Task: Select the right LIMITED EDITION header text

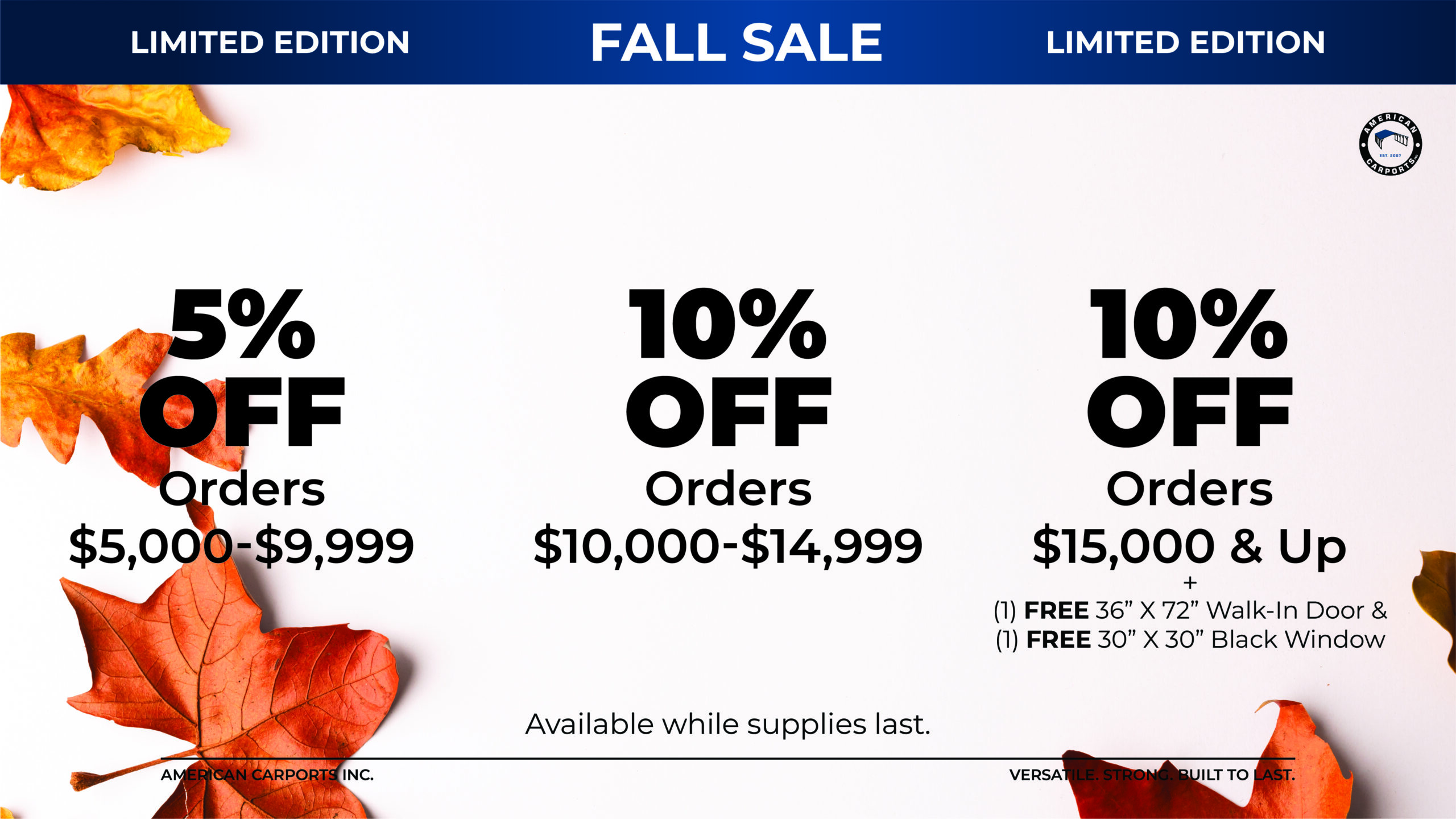Action: click(x=1185, y=43)
